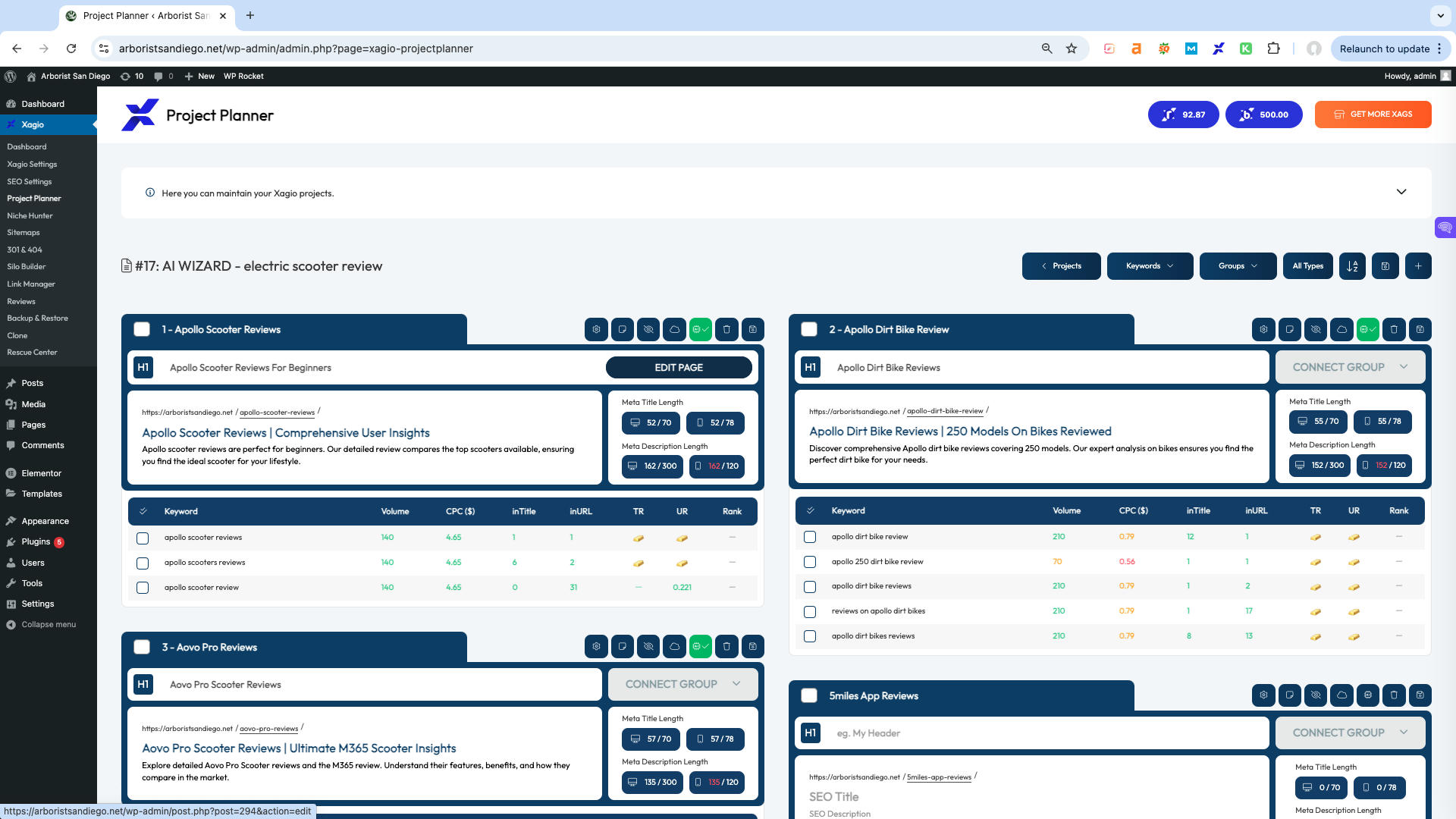
Task: Check keyword 'apollo scooter reviews' row
Action: click(x=143, y=538)
